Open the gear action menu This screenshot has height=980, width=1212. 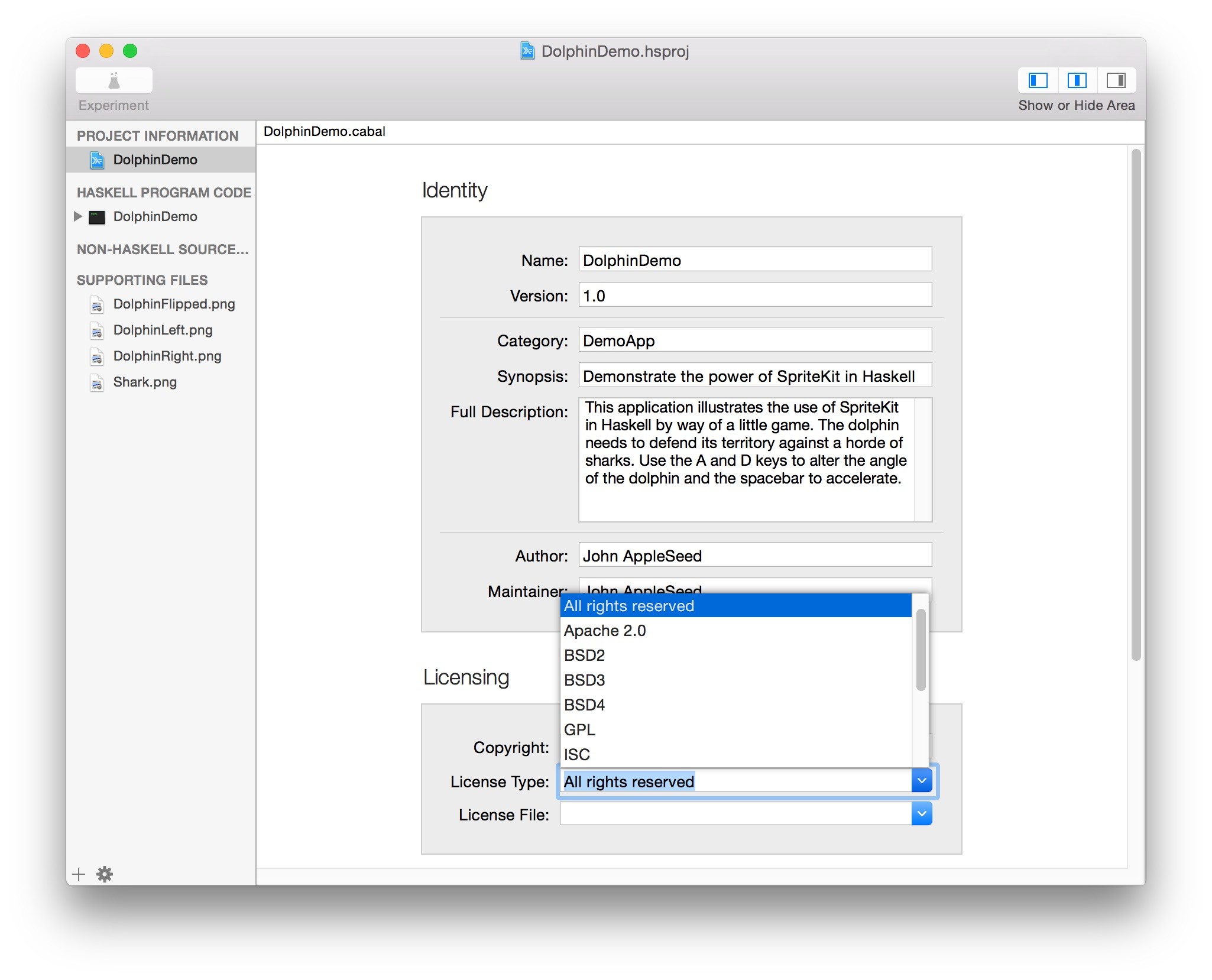(x=105, y=874)
